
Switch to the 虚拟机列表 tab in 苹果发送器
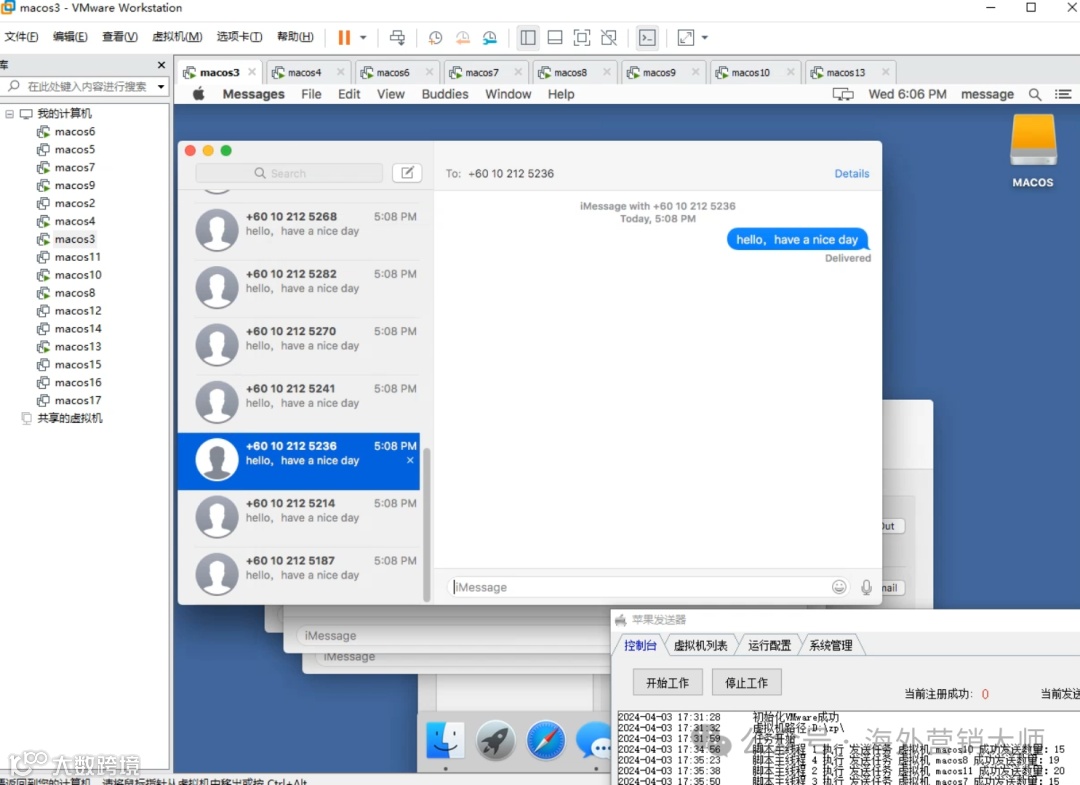pyautogui.click(x=700, y=645)
